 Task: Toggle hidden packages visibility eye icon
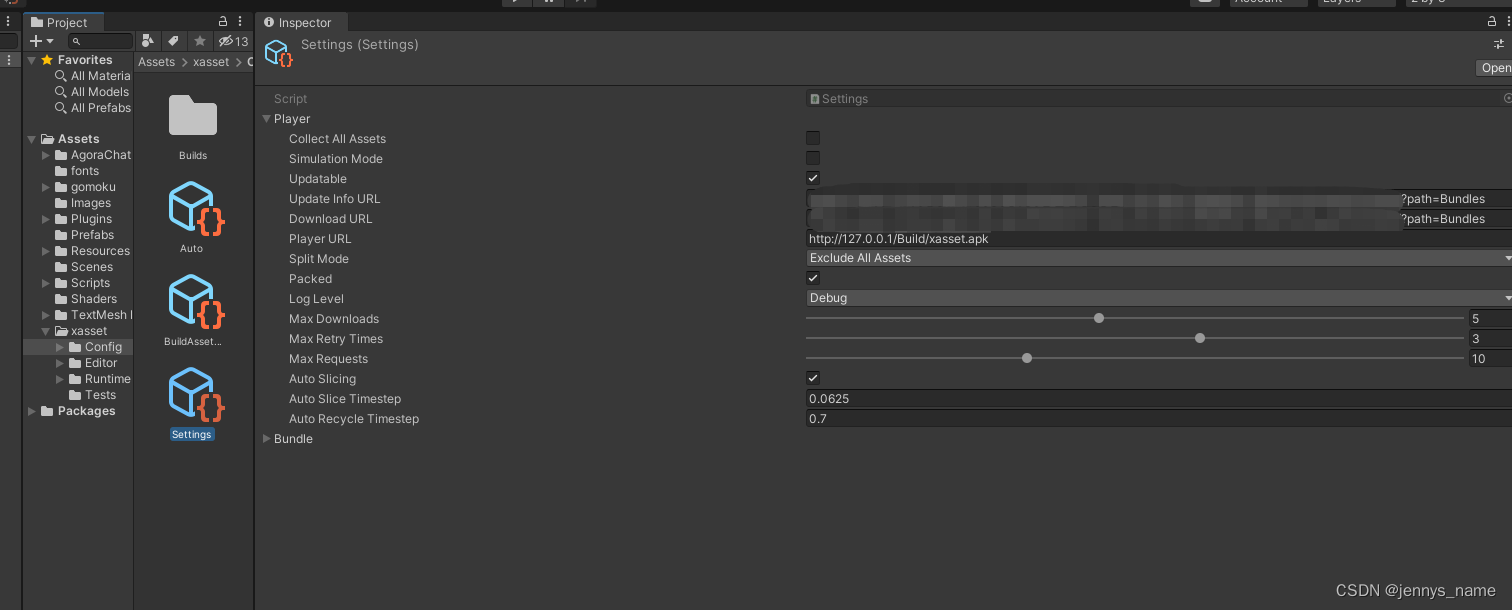226,41
